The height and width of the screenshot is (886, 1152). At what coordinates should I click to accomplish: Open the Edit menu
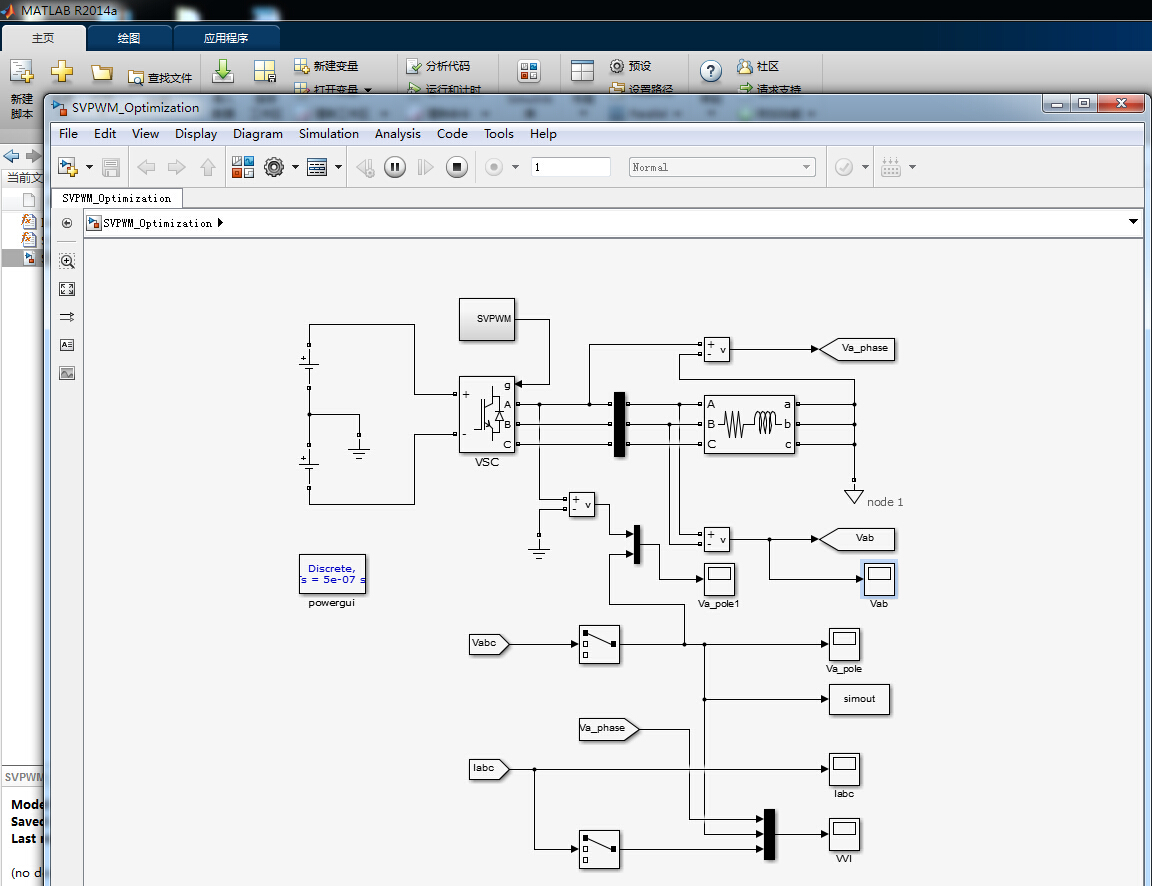[x=105, y=134]
